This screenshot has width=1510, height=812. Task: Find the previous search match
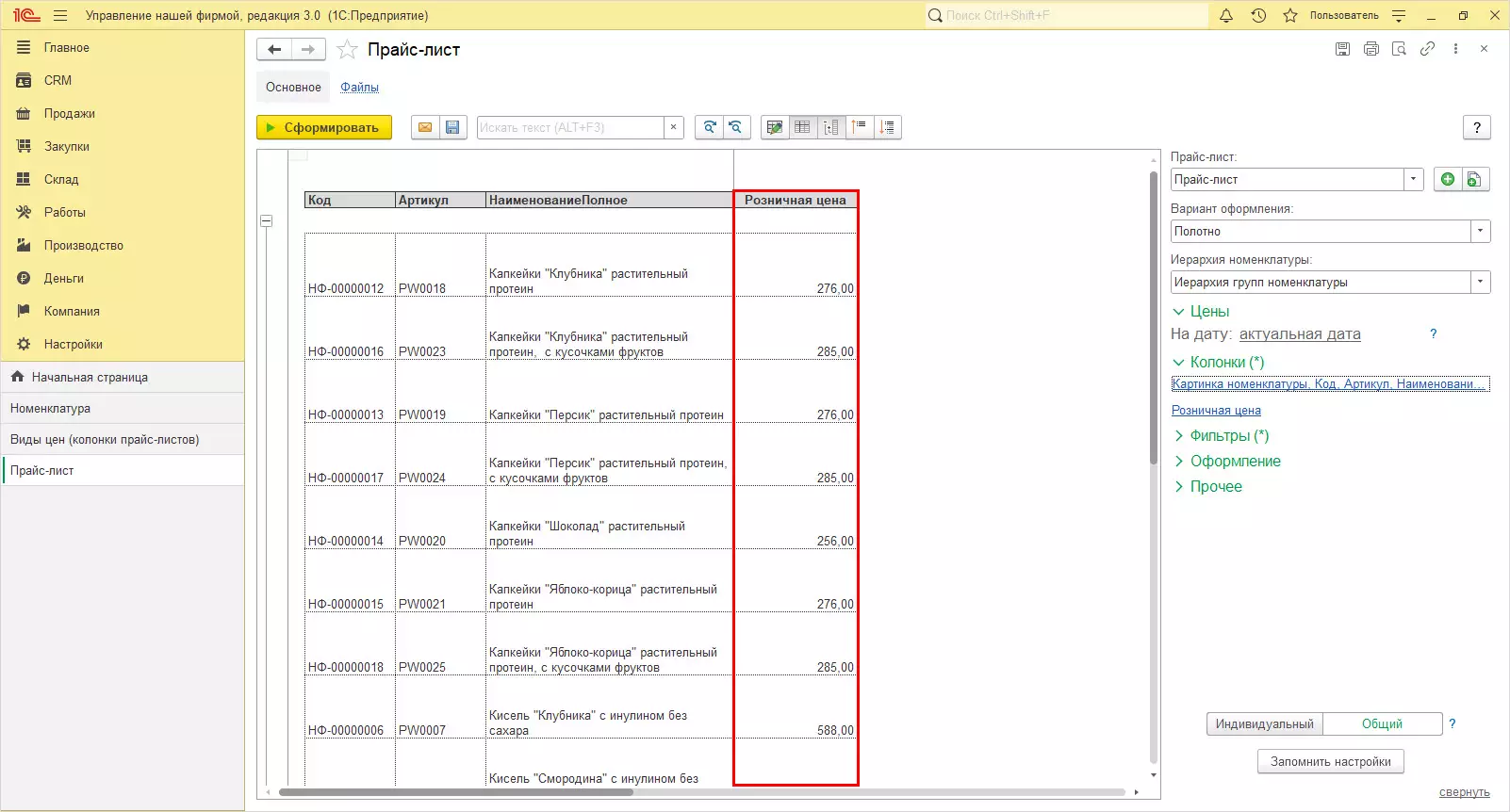click(x=736, y=127)
